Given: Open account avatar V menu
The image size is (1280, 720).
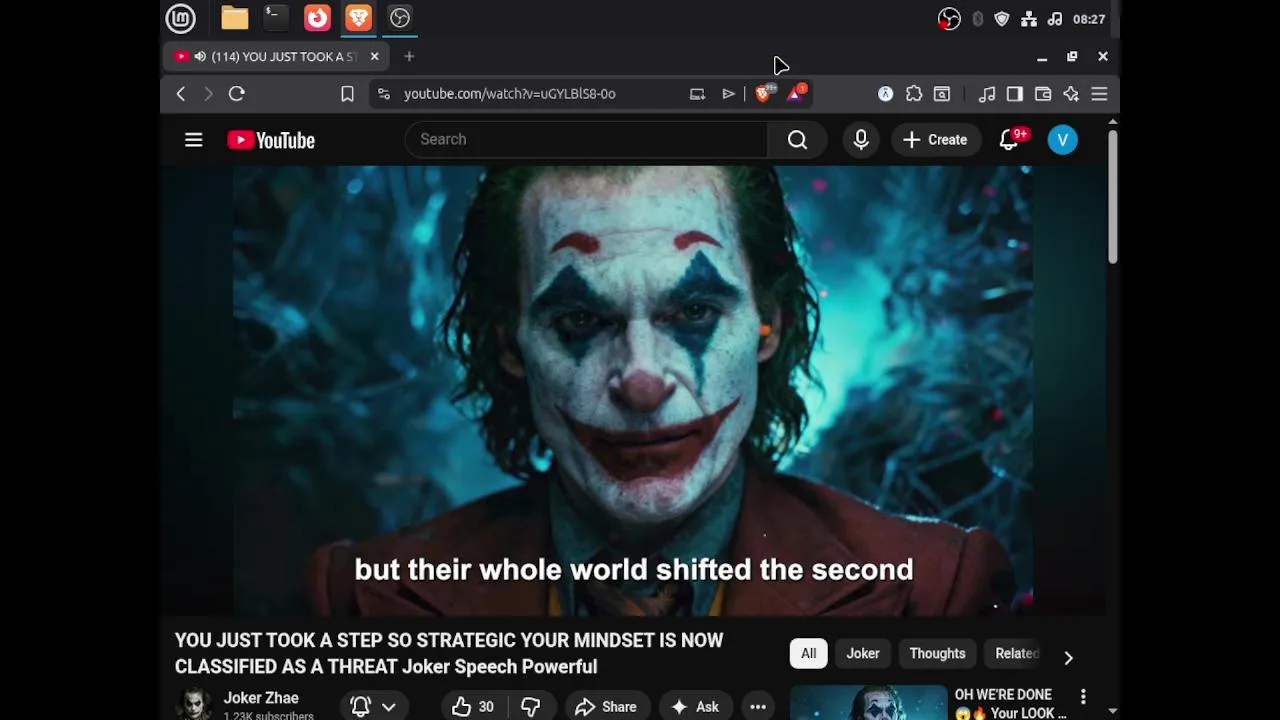Looking at the screenshot, I should click(1063, 140).
